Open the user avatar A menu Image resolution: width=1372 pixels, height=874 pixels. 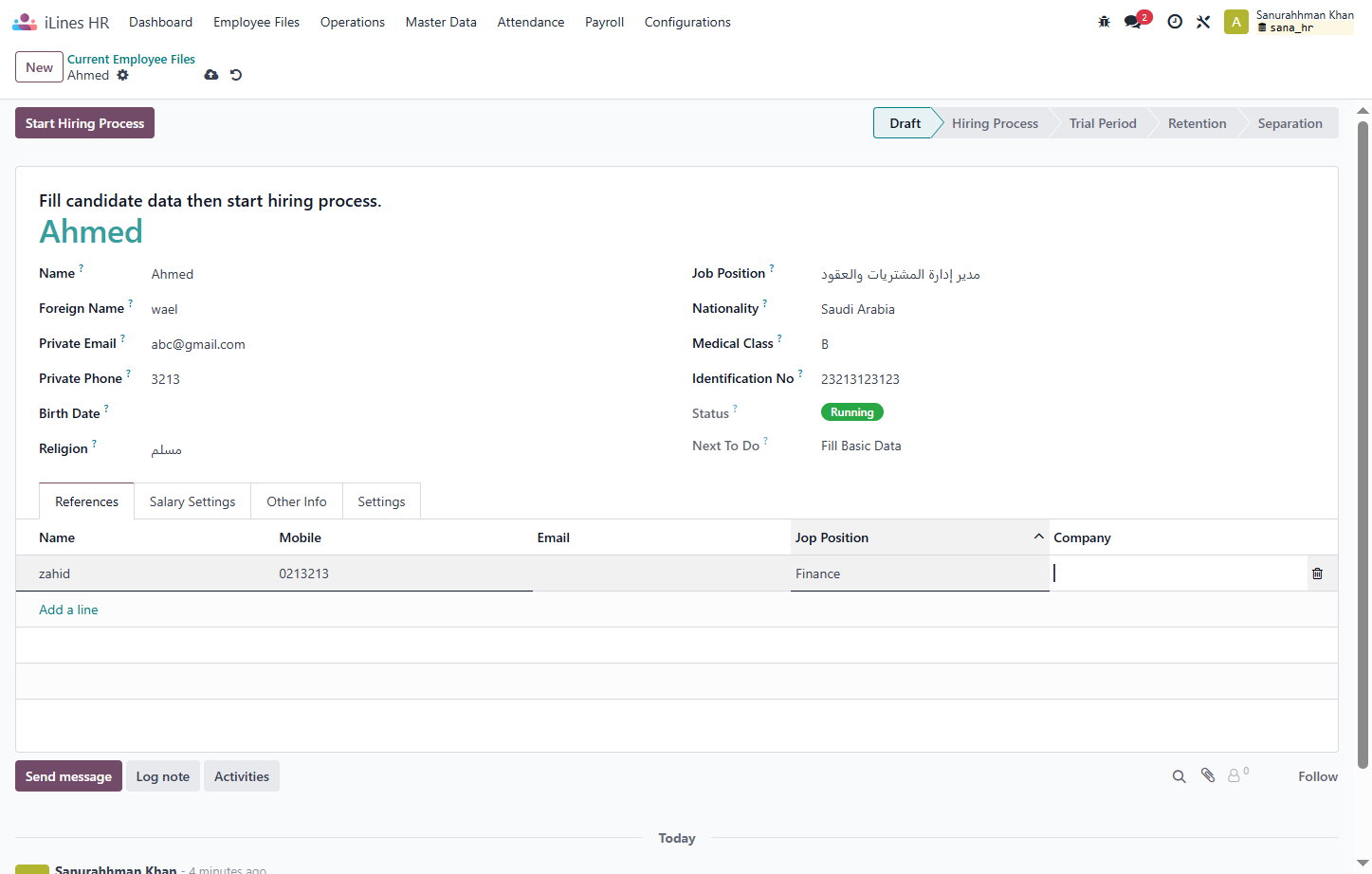pos(1236,22)
